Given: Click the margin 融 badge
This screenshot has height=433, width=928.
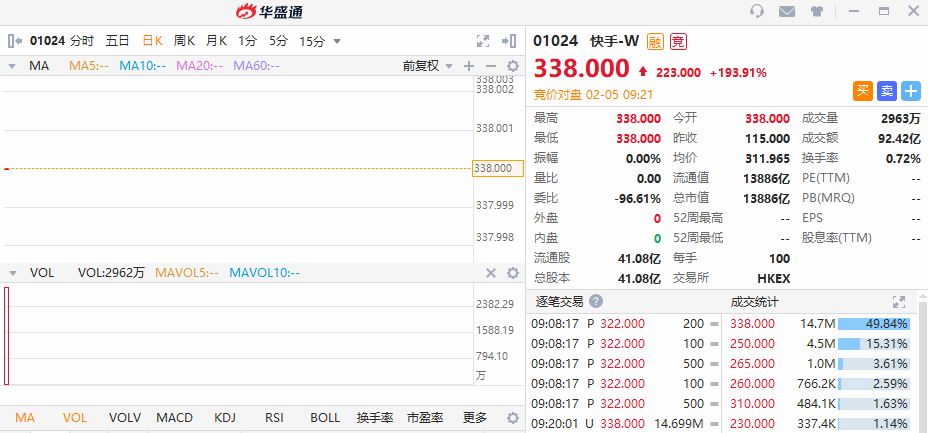Looking at the screenshot, I should [655, 41].
